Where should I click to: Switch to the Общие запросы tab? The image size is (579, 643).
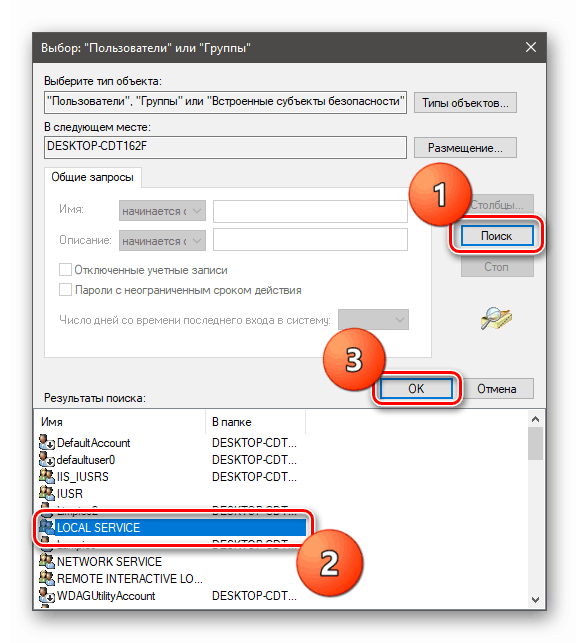coord(92,177)
